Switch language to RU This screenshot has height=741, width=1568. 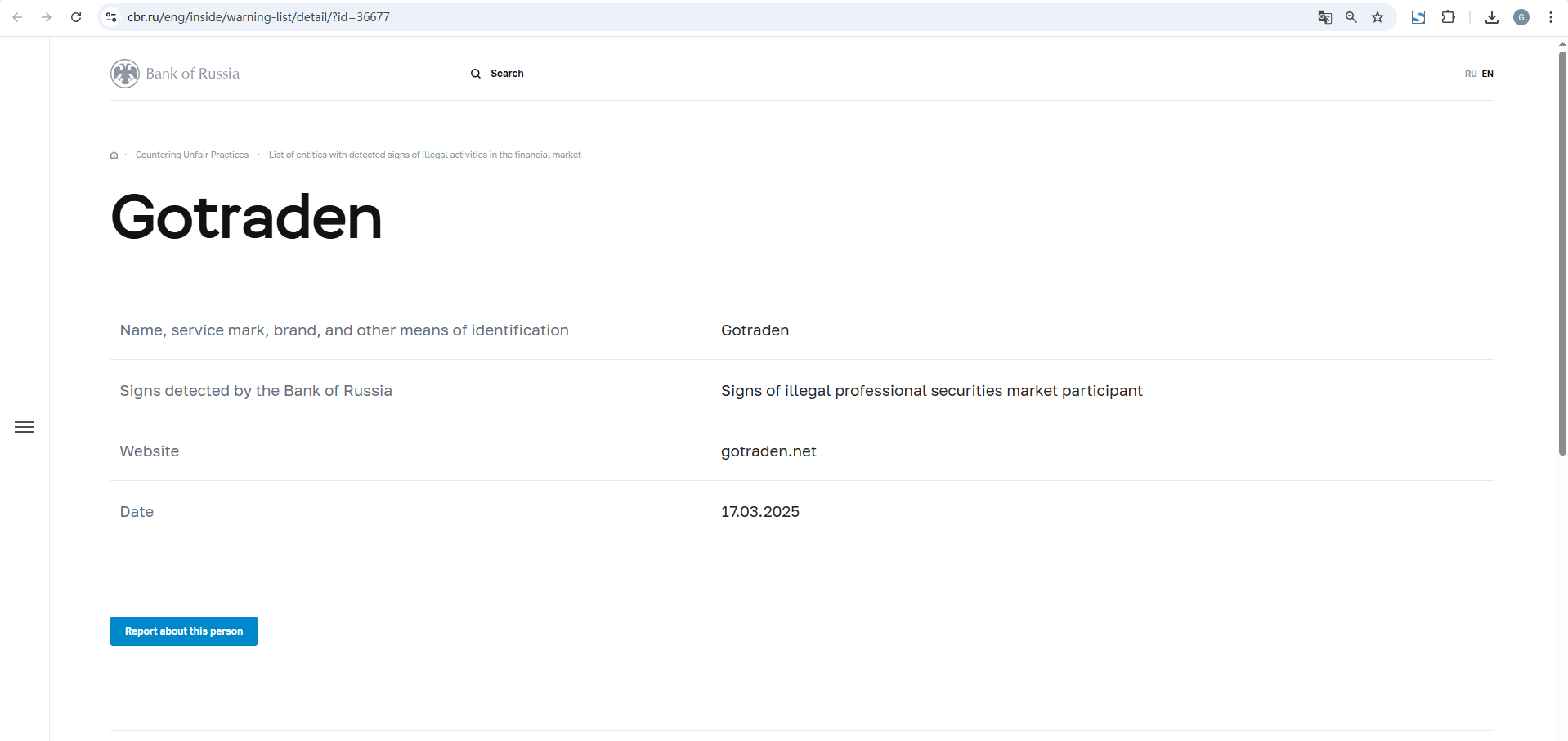[1470, 74]
